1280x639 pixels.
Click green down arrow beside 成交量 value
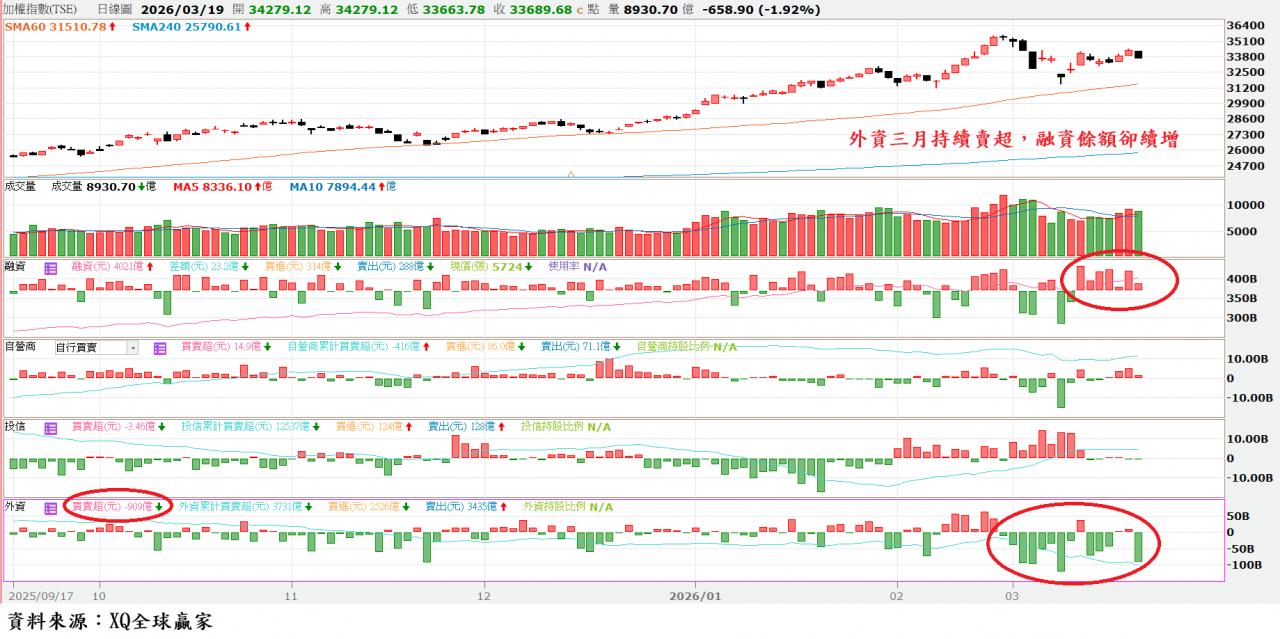pos(140,187)
